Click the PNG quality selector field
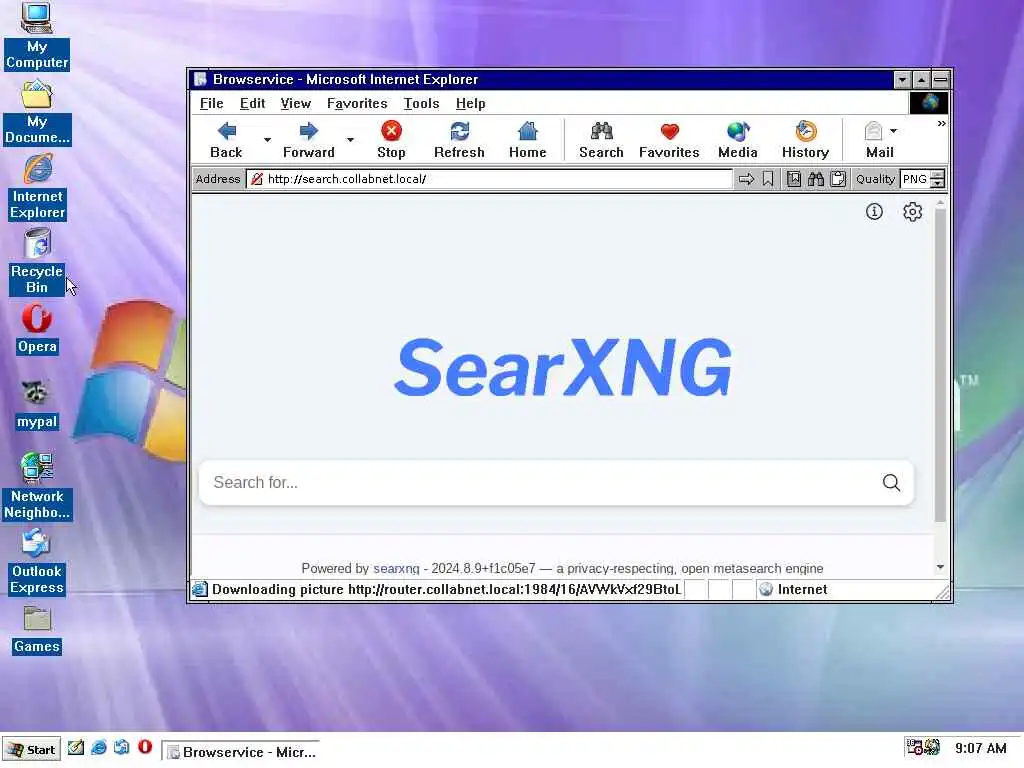Screen dimensions: 1024x768 pos(915,179)
